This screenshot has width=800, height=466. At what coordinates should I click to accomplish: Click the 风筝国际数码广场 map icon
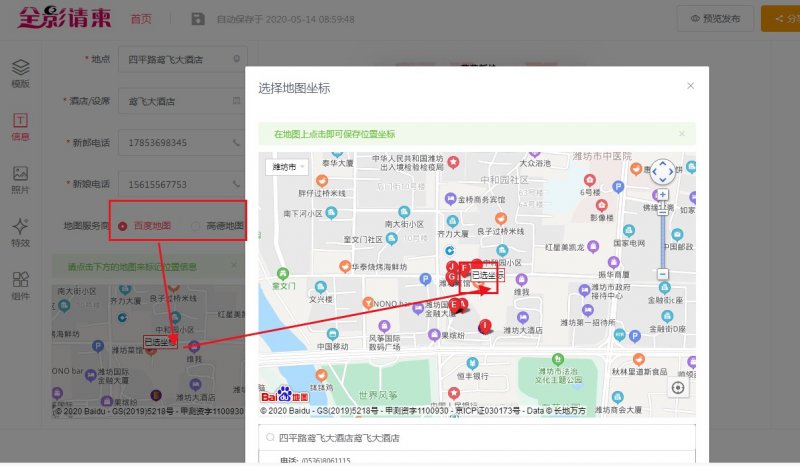pyautogui.click(x=384, y=326)
